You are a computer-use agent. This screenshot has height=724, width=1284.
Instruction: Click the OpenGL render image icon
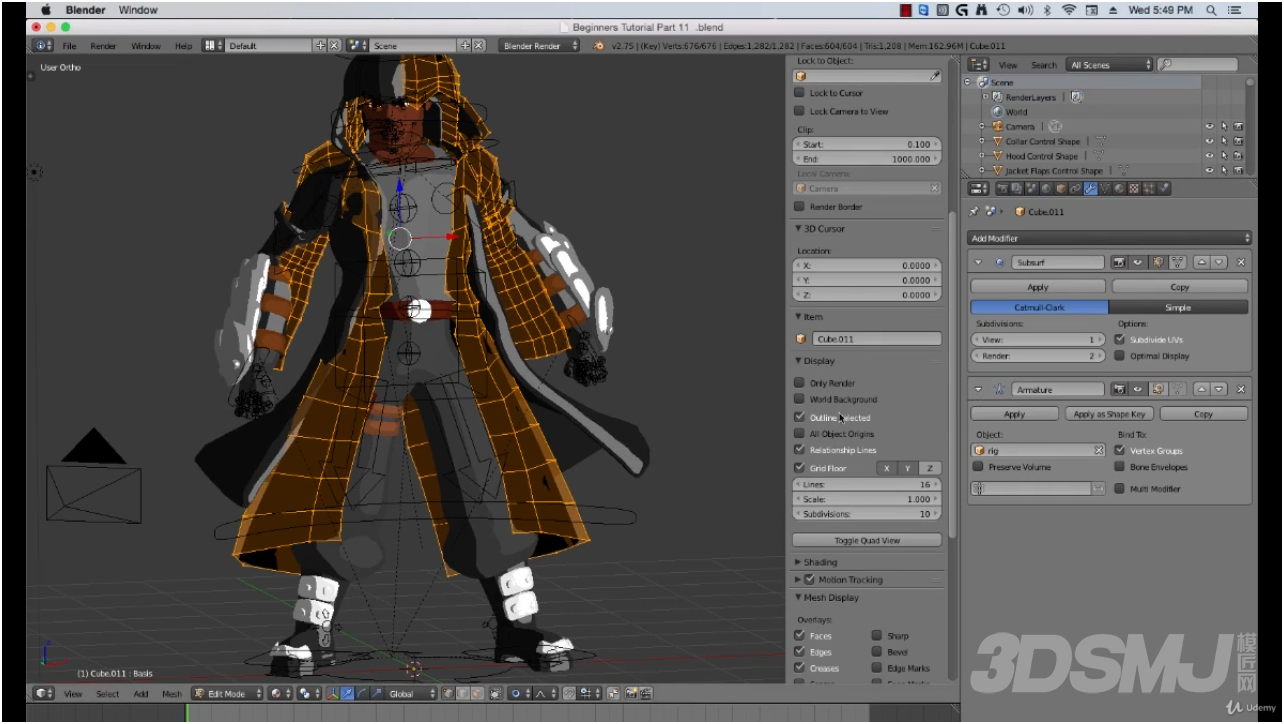[x=631, y=693]
